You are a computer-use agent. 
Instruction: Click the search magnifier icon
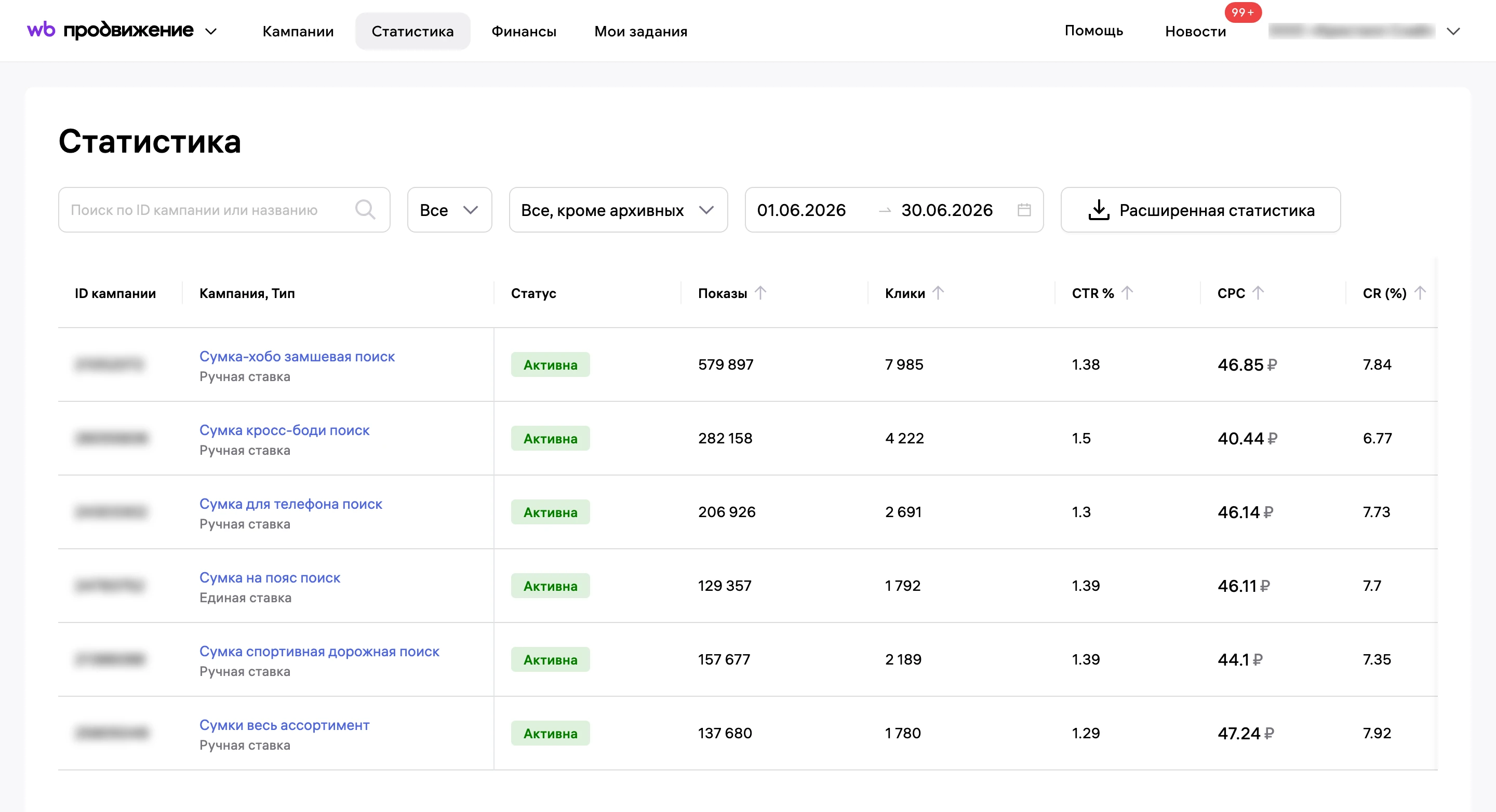365,210
